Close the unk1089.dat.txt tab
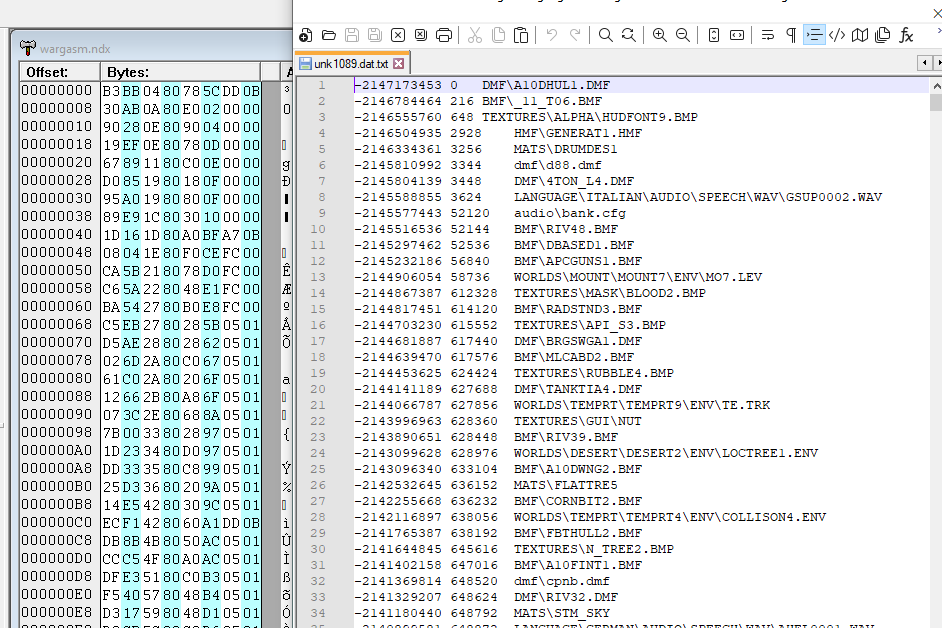The image size is (942, 628). click(399, 64)
